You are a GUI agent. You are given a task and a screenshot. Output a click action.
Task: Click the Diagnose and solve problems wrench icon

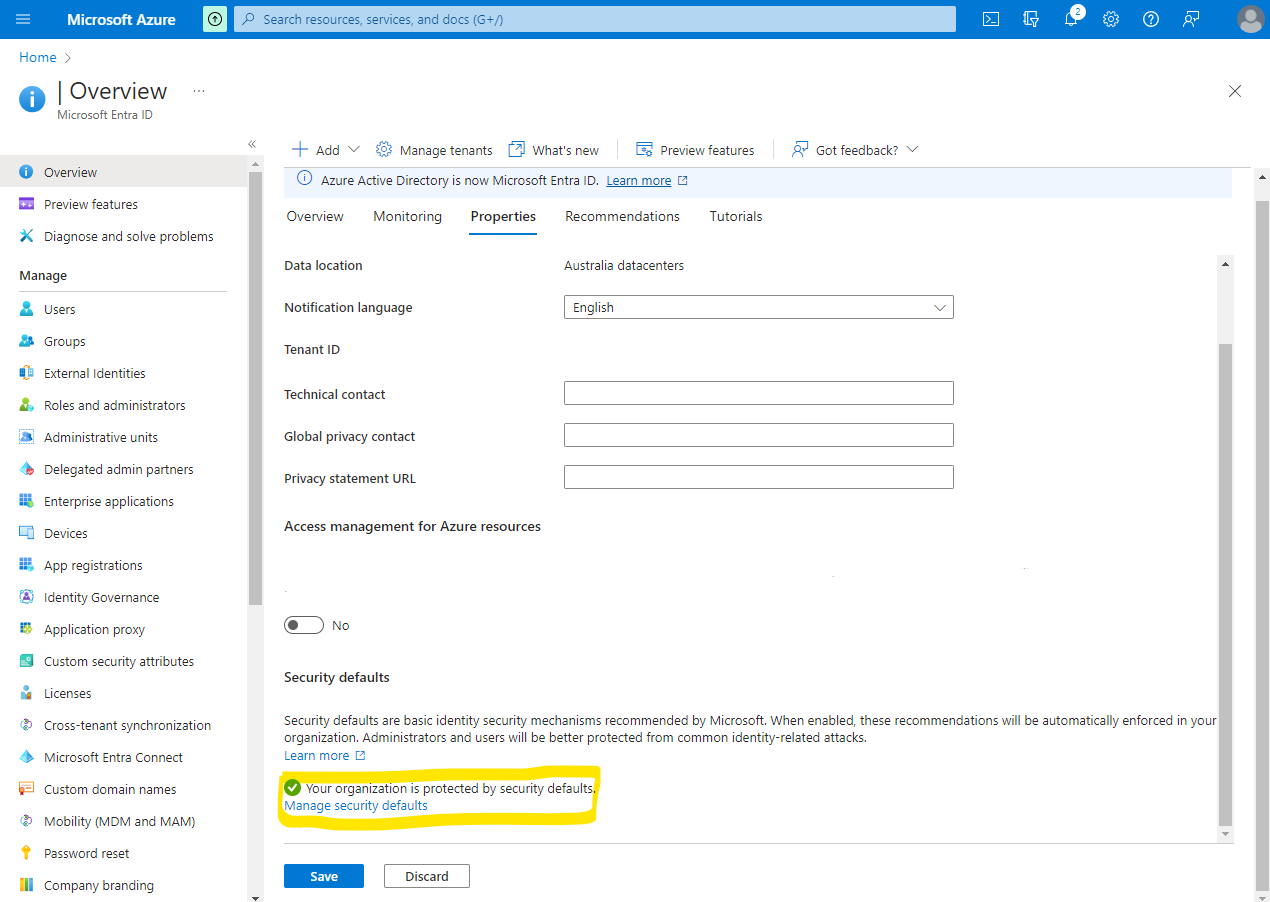tap(27, 236)
